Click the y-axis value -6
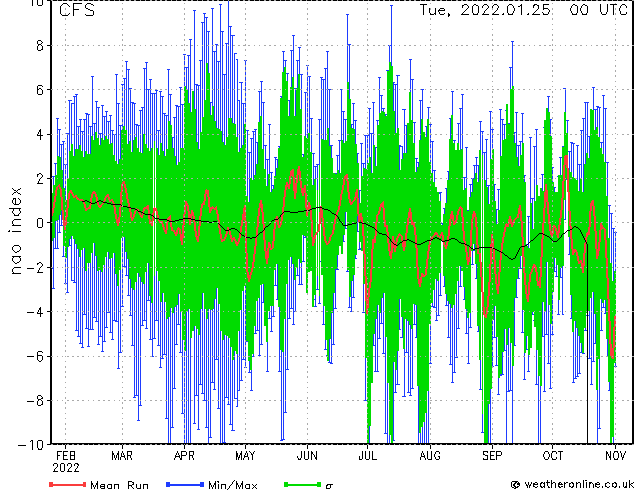This screenshot has height=490, width=634. pos(35,356)
